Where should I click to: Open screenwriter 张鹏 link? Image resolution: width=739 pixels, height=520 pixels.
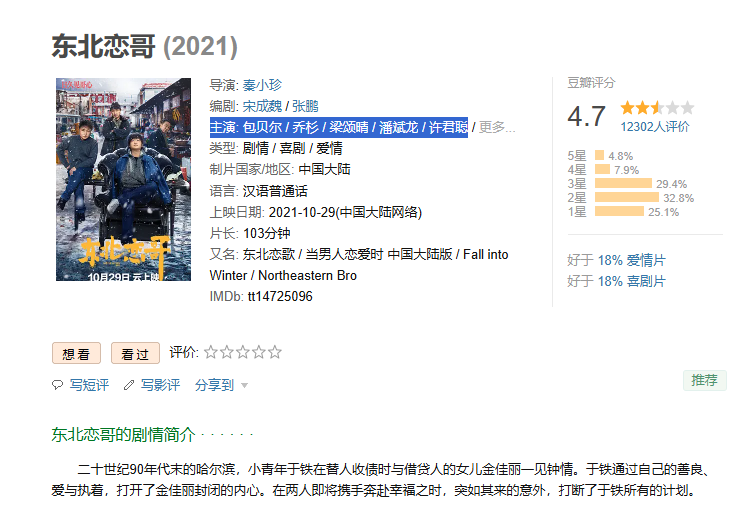pos(305,106)
